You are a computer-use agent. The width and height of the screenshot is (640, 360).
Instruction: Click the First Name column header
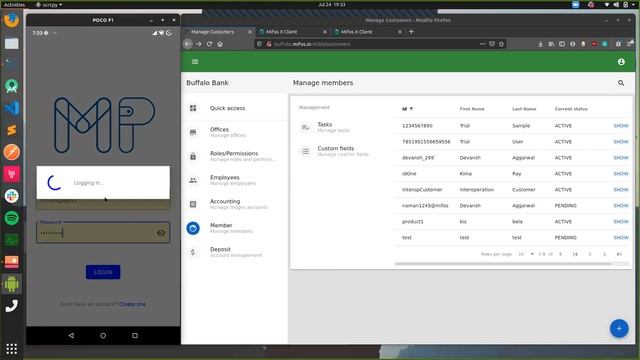click(x=472, y=109)
